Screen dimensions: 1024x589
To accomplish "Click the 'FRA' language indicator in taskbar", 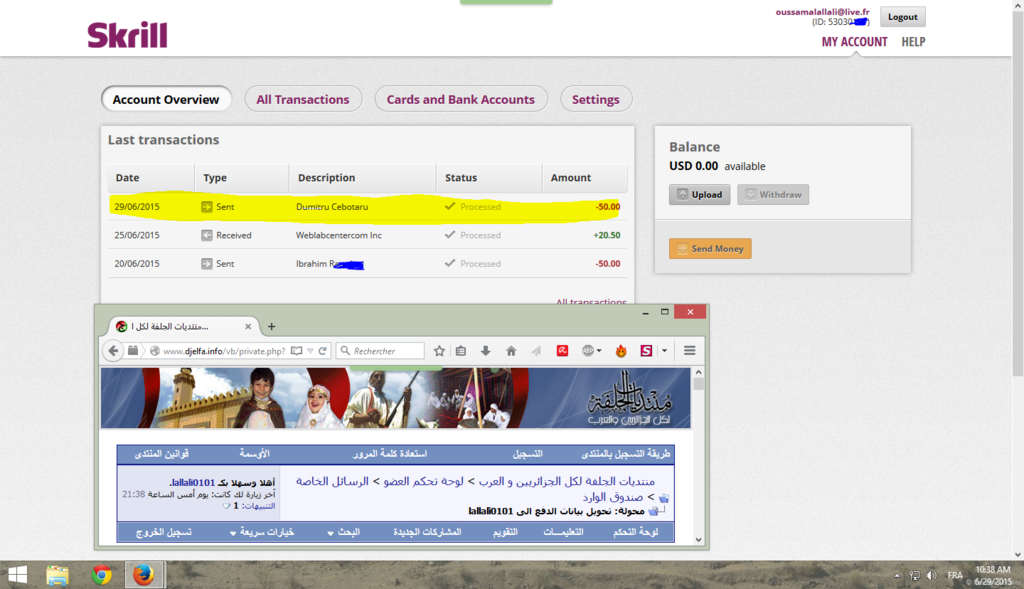I will pyautogui.click(x=955, y=575).
